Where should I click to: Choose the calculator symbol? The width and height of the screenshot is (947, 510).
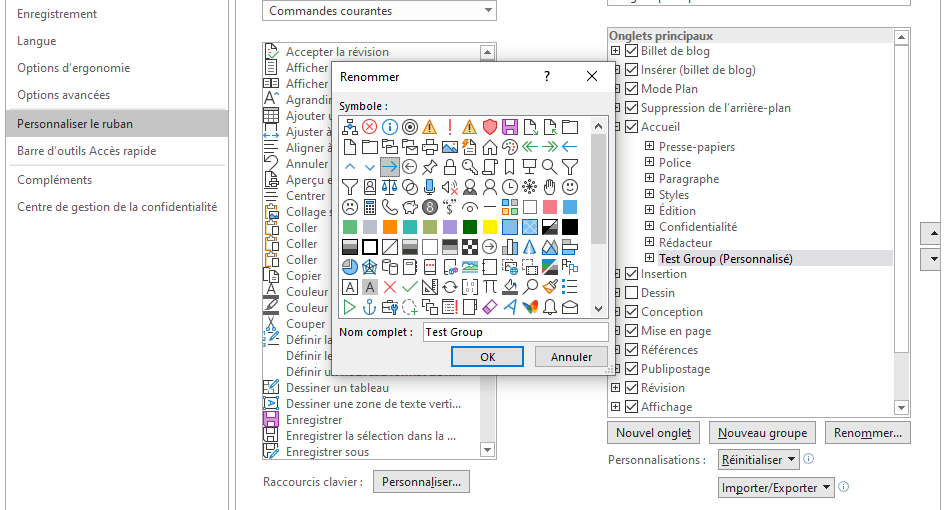(x=370, y=207)
